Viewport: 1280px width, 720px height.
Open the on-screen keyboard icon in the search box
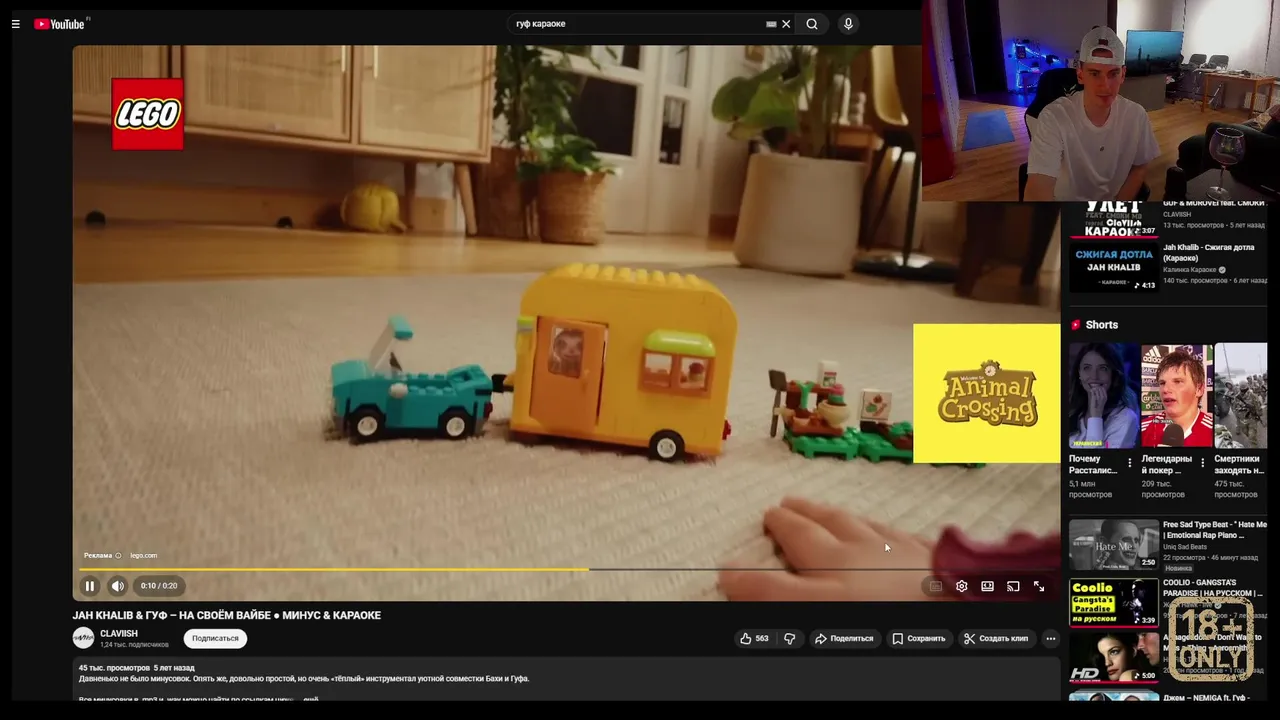pyautogui.click(x=771, y=24)
